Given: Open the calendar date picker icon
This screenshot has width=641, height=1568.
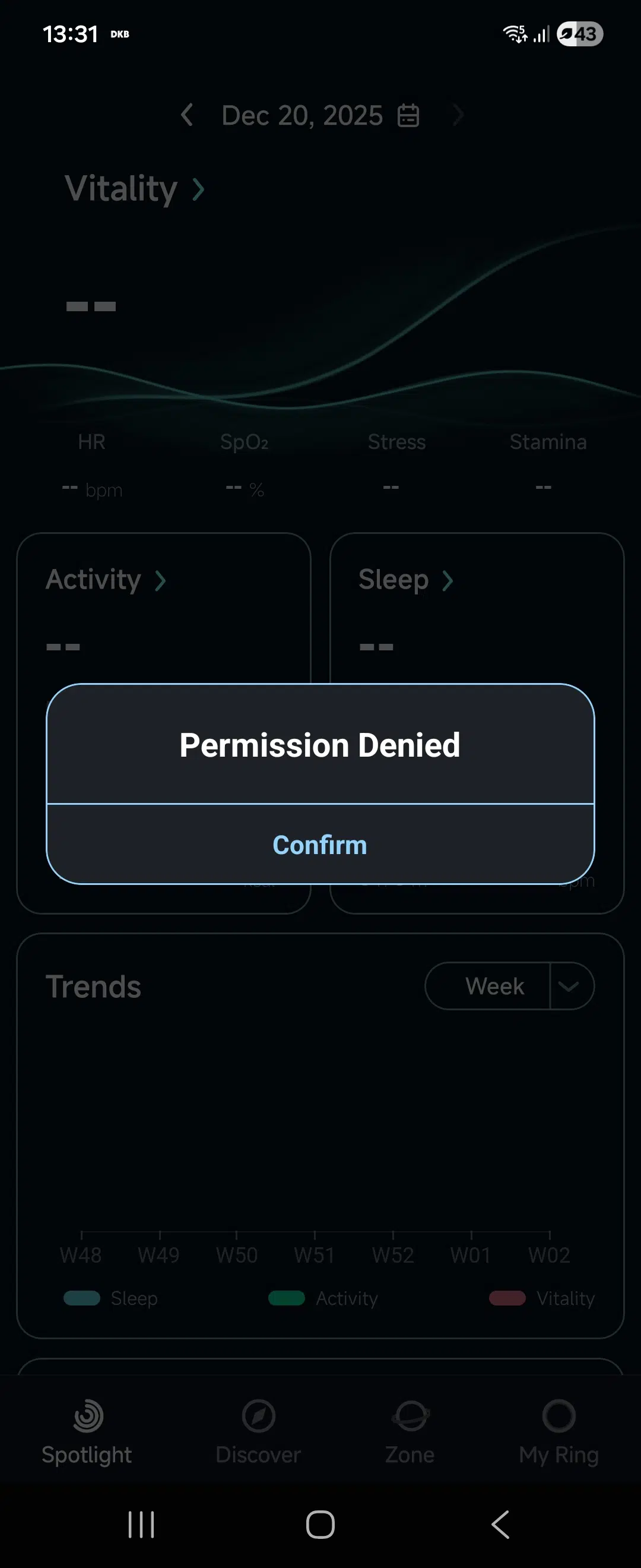Looking at the screenshot, I should click(x=408, y=115).
